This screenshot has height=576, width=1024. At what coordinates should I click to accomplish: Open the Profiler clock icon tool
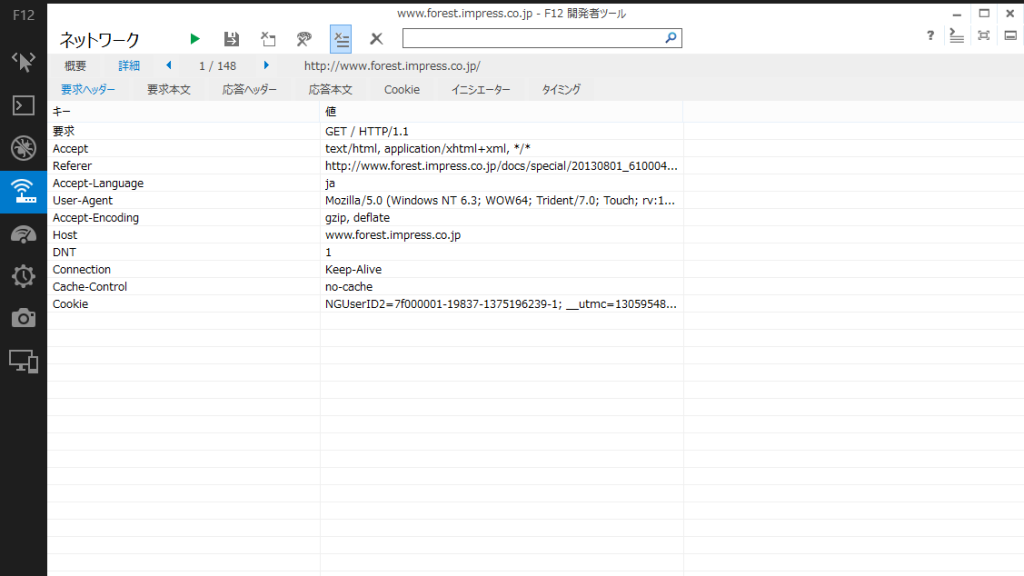click(24, 276)
